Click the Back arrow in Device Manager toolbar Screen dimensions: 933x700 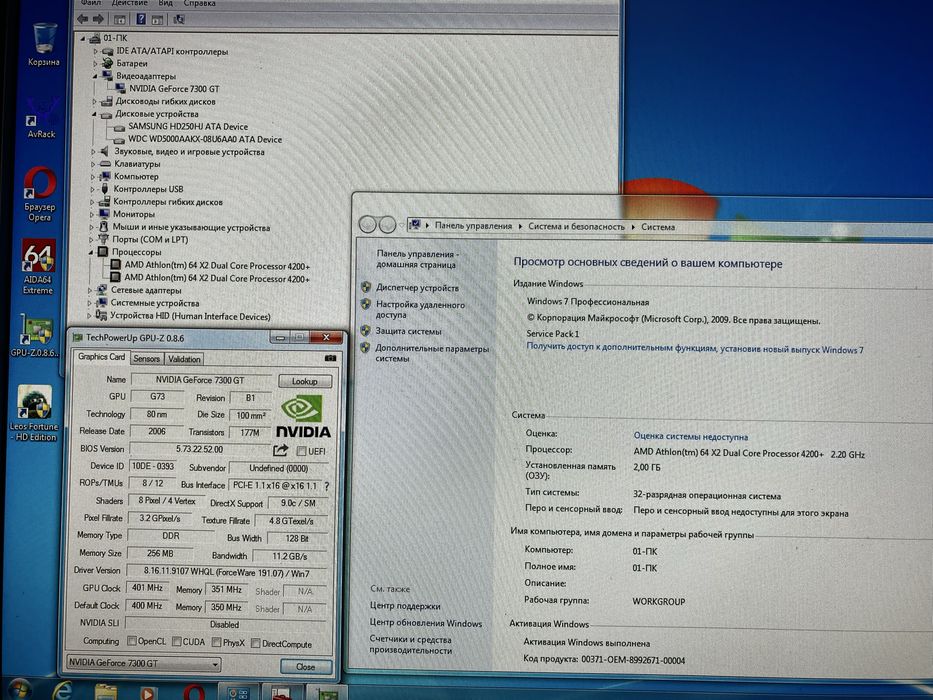coord(83,19)
